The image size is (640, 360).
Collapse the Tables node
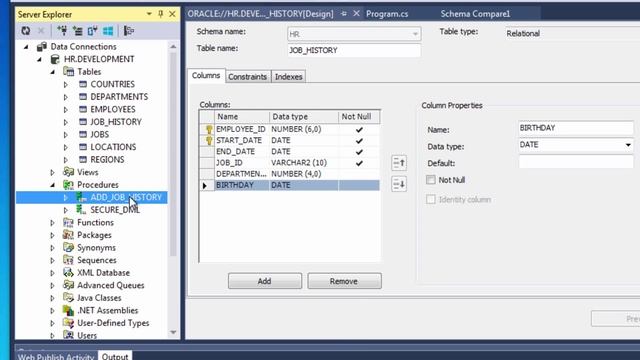tap(53, 72)
